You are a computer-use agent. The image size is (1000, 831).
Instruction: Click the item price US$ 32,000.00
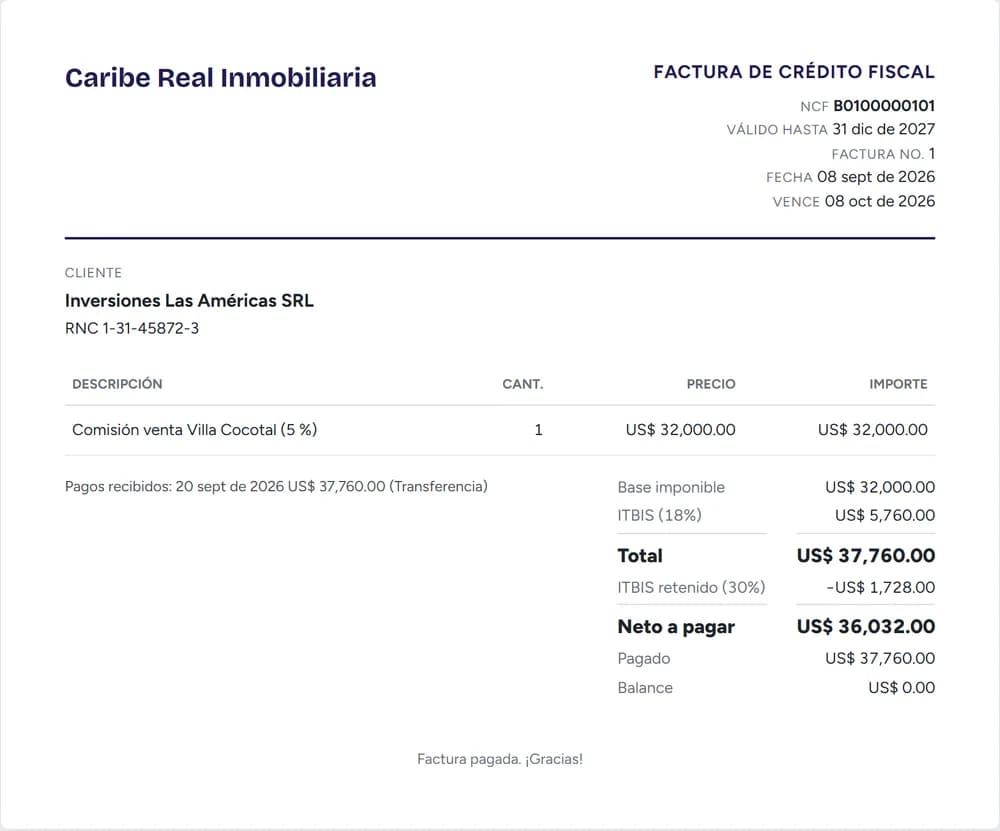click(680, 430)
